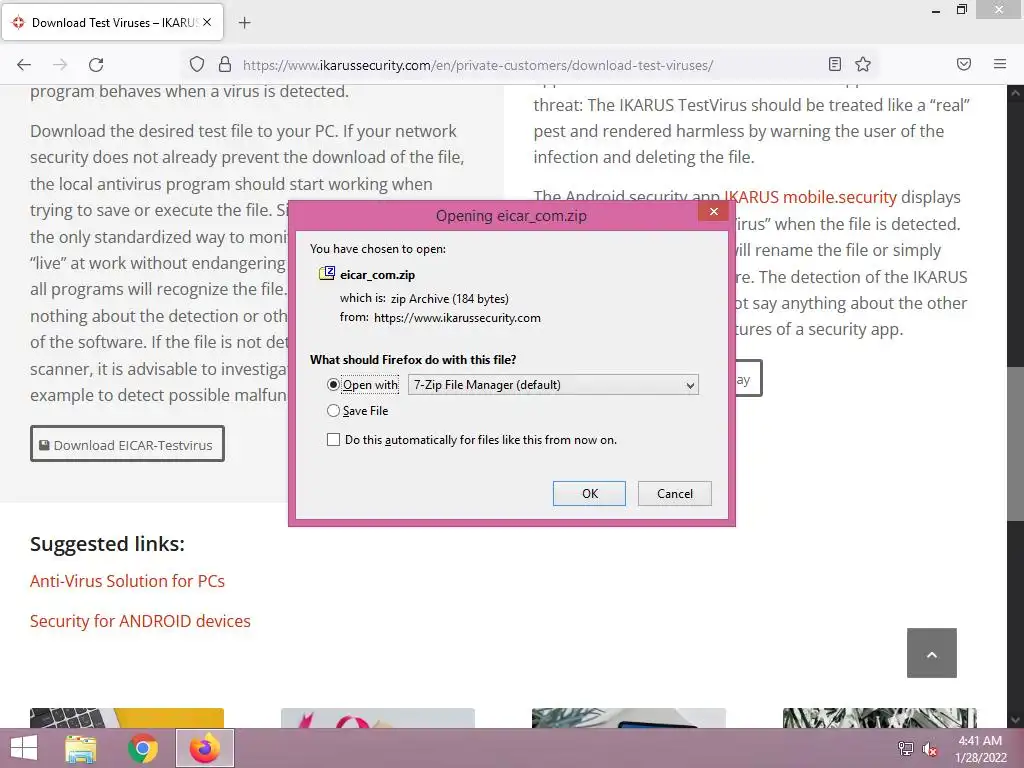
Task: Click the Firefox forward arrow button
Action: tap(60, 65)
